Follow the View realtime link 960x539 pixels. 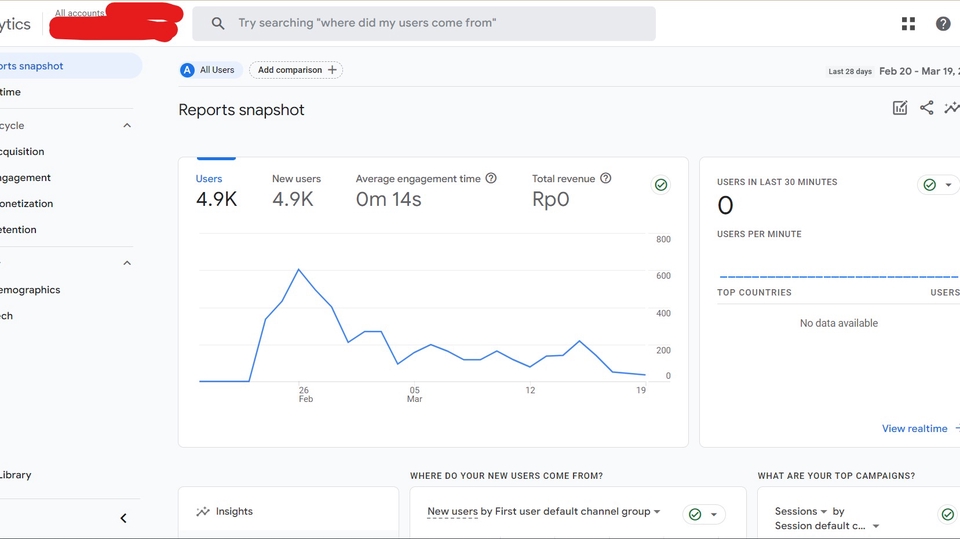point(915,429)
